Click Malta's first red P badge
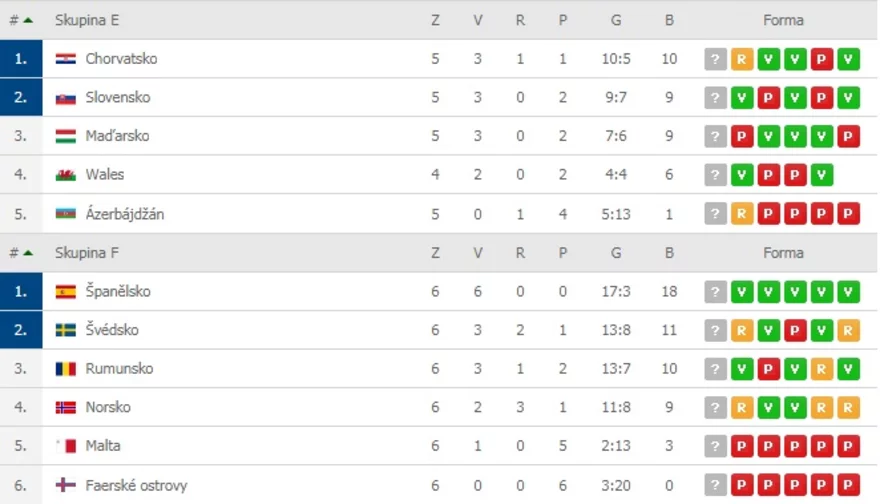The height and width of the screenshot is (504, 880). click(x=741, y=446)
